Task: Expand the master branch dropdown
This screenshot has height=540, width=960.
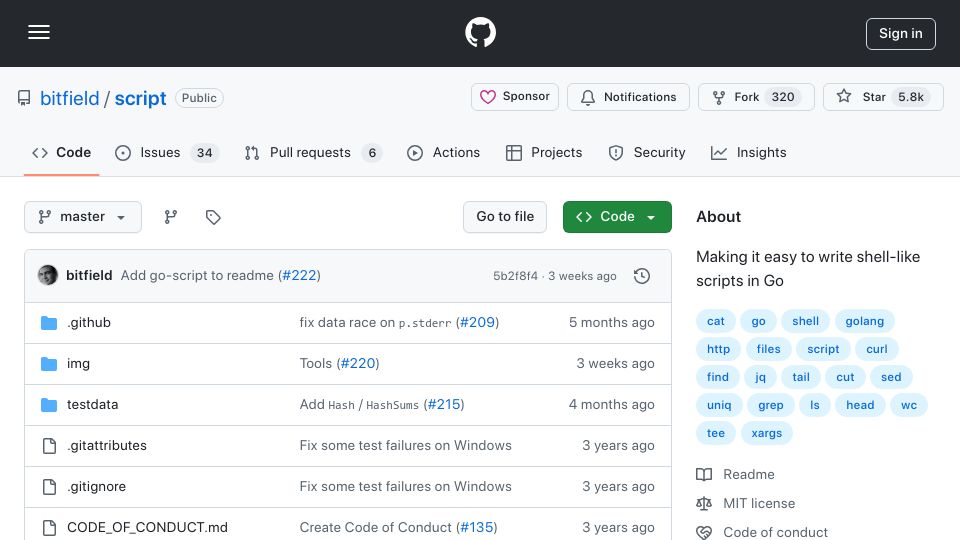Action: click(x=83, y=217)
